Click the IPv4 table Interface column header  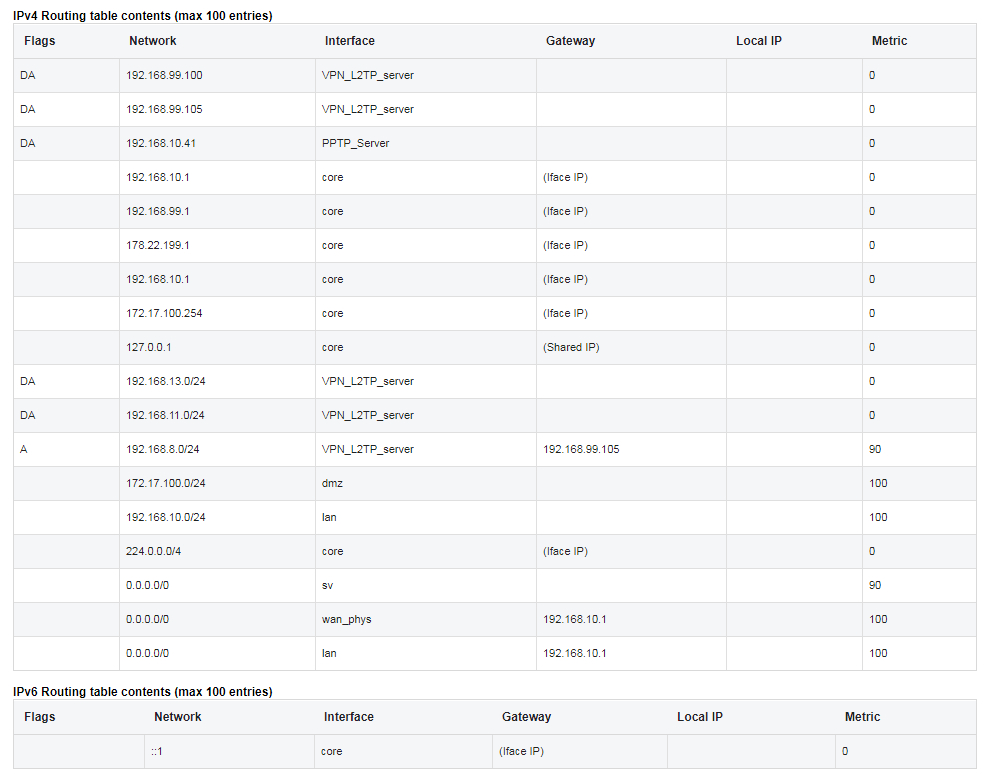coord(350,41)
